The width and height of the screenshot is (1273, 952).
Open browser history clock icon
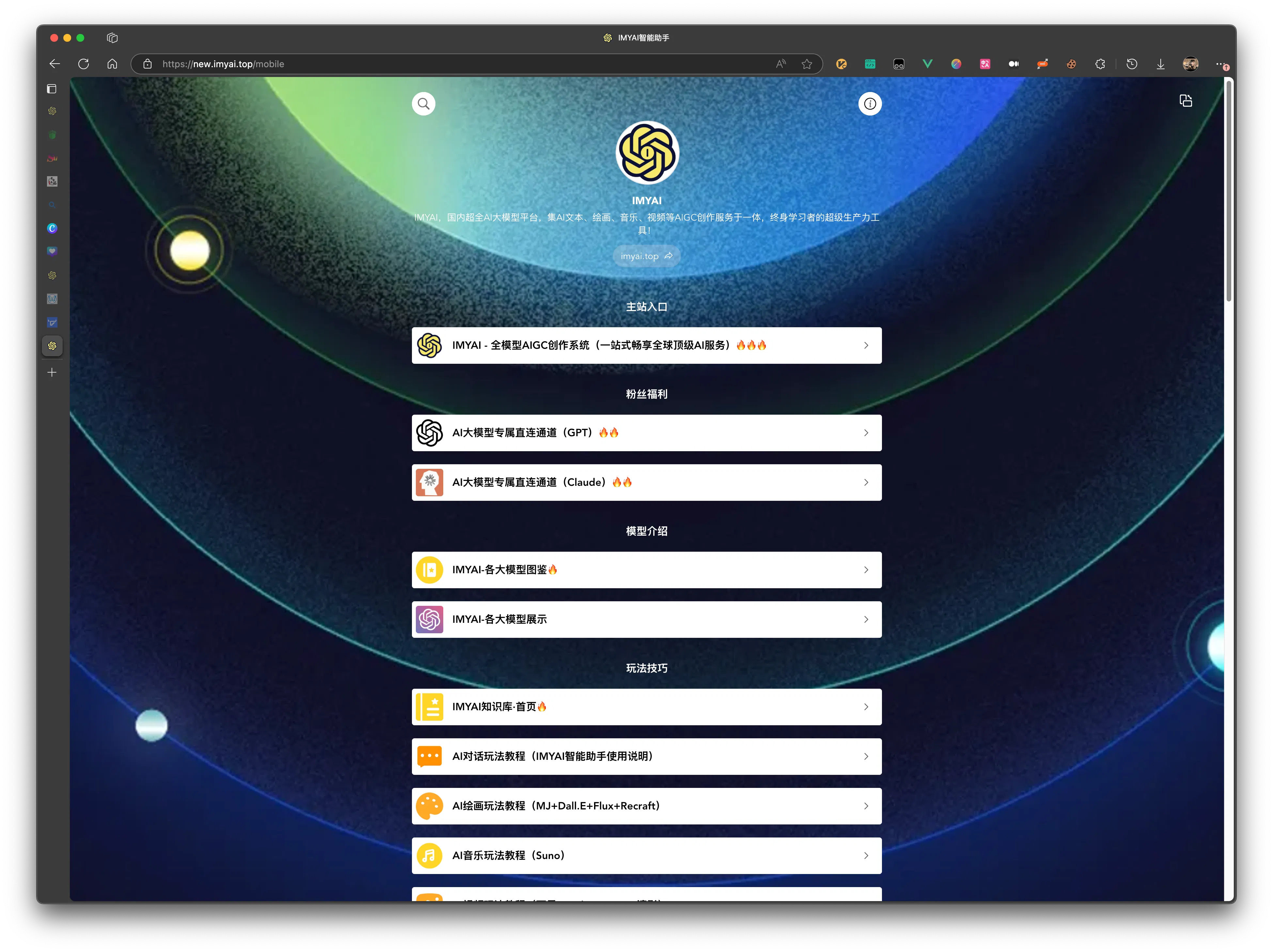click(1131, 64)
